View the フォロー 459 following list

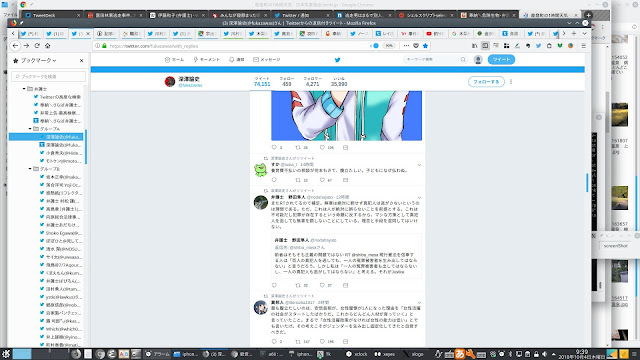point(287,82)
